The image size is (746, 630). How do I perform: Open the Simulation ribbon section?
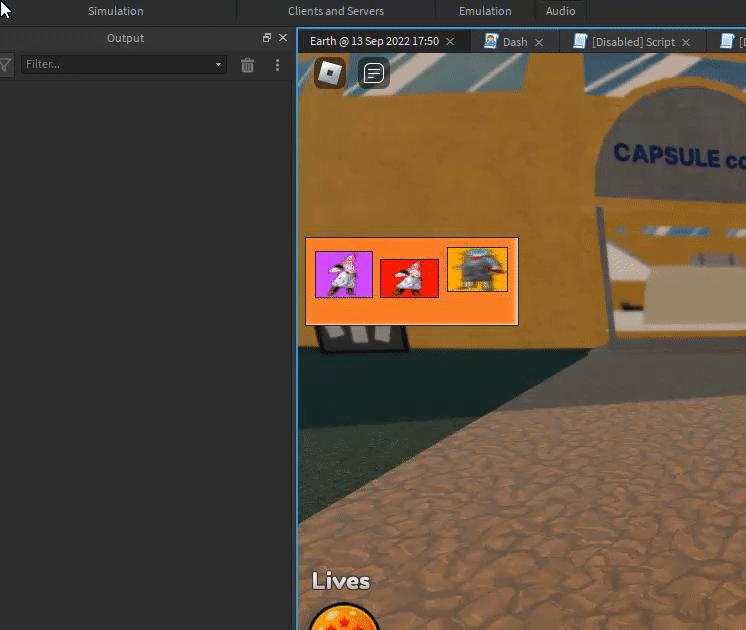[x=116, y=11]
